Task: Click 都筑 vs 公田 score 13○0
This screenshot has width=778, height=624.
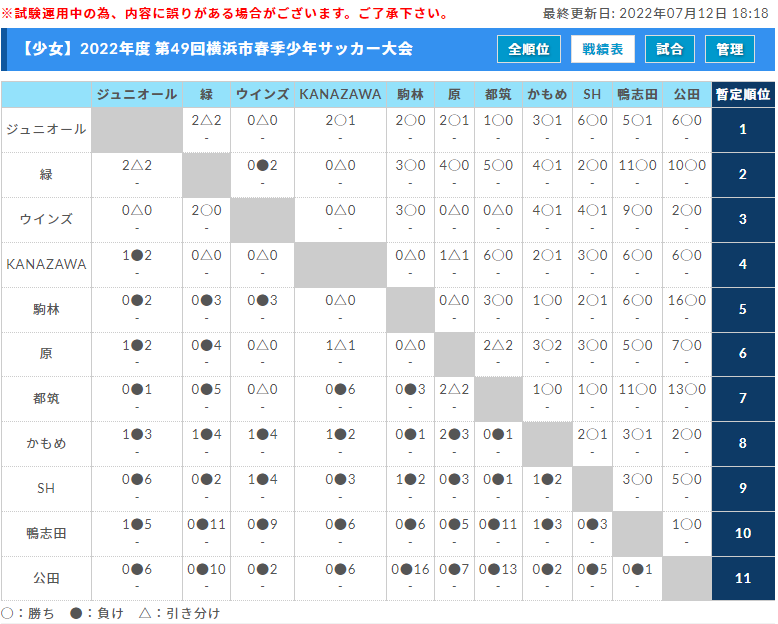Action: pyautogui.click(x=687, y=389)
